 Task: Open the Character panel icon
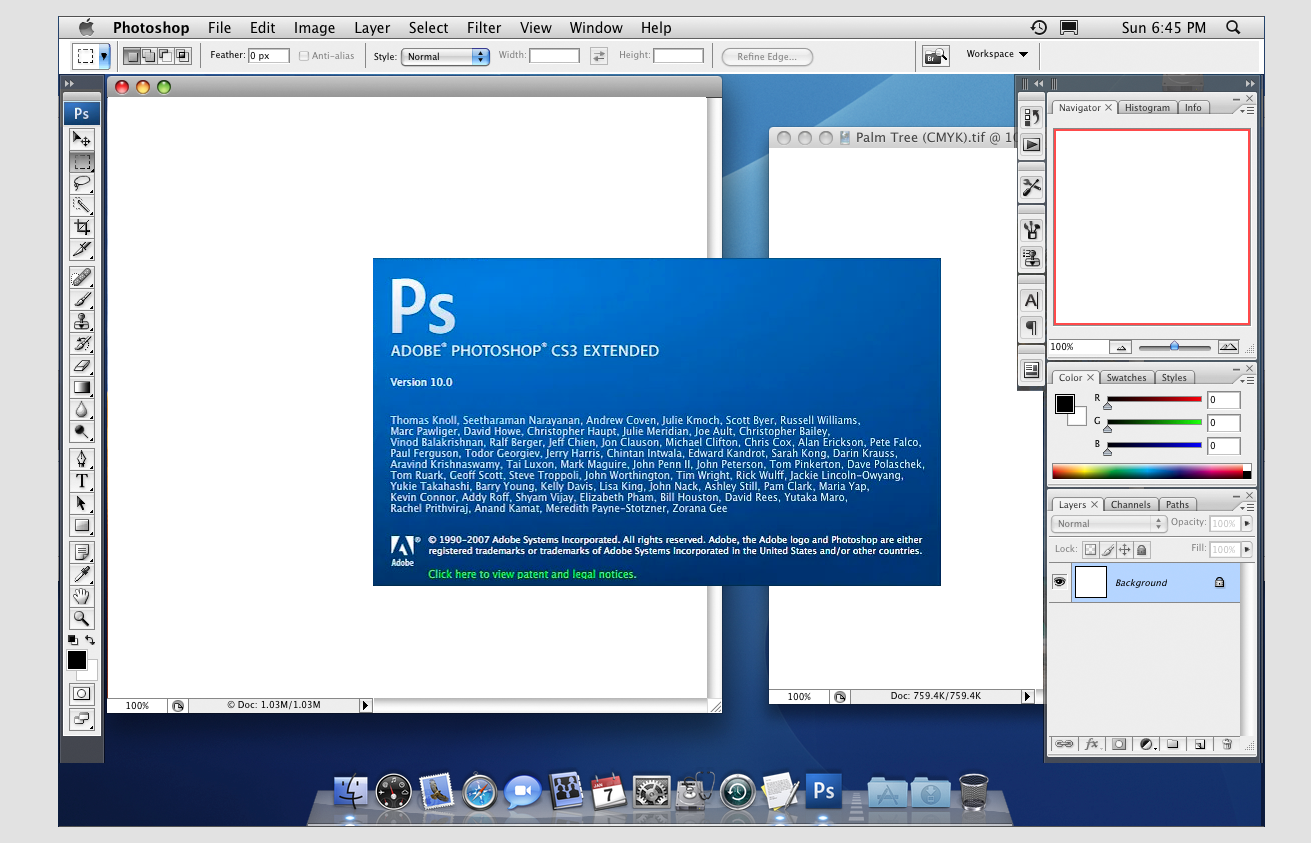1031,300
